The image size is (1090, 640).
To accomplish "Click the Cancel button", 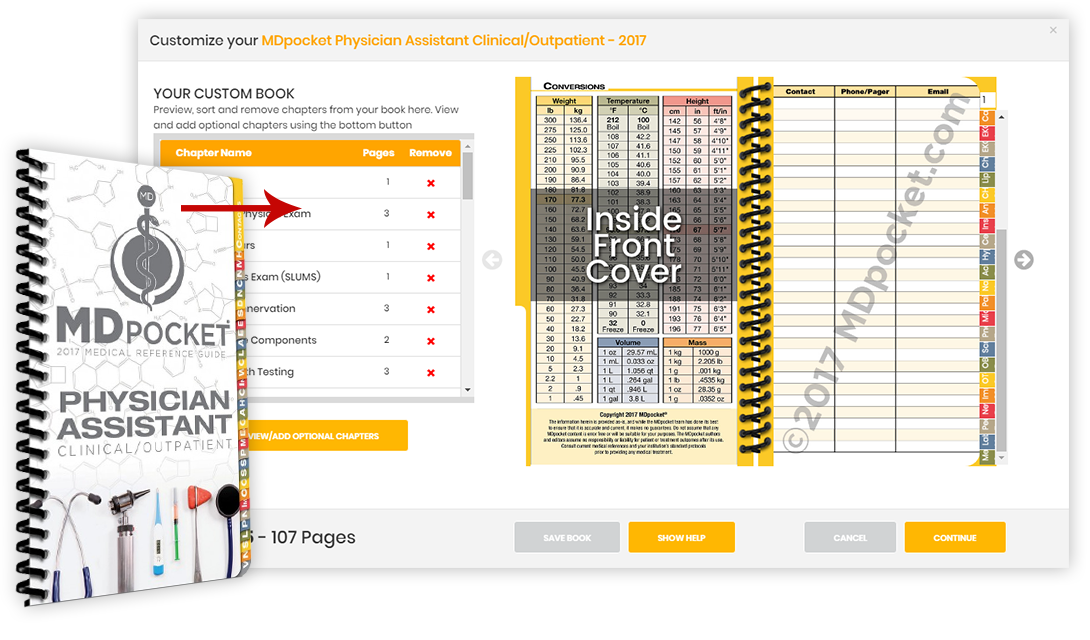I will 850,538.
